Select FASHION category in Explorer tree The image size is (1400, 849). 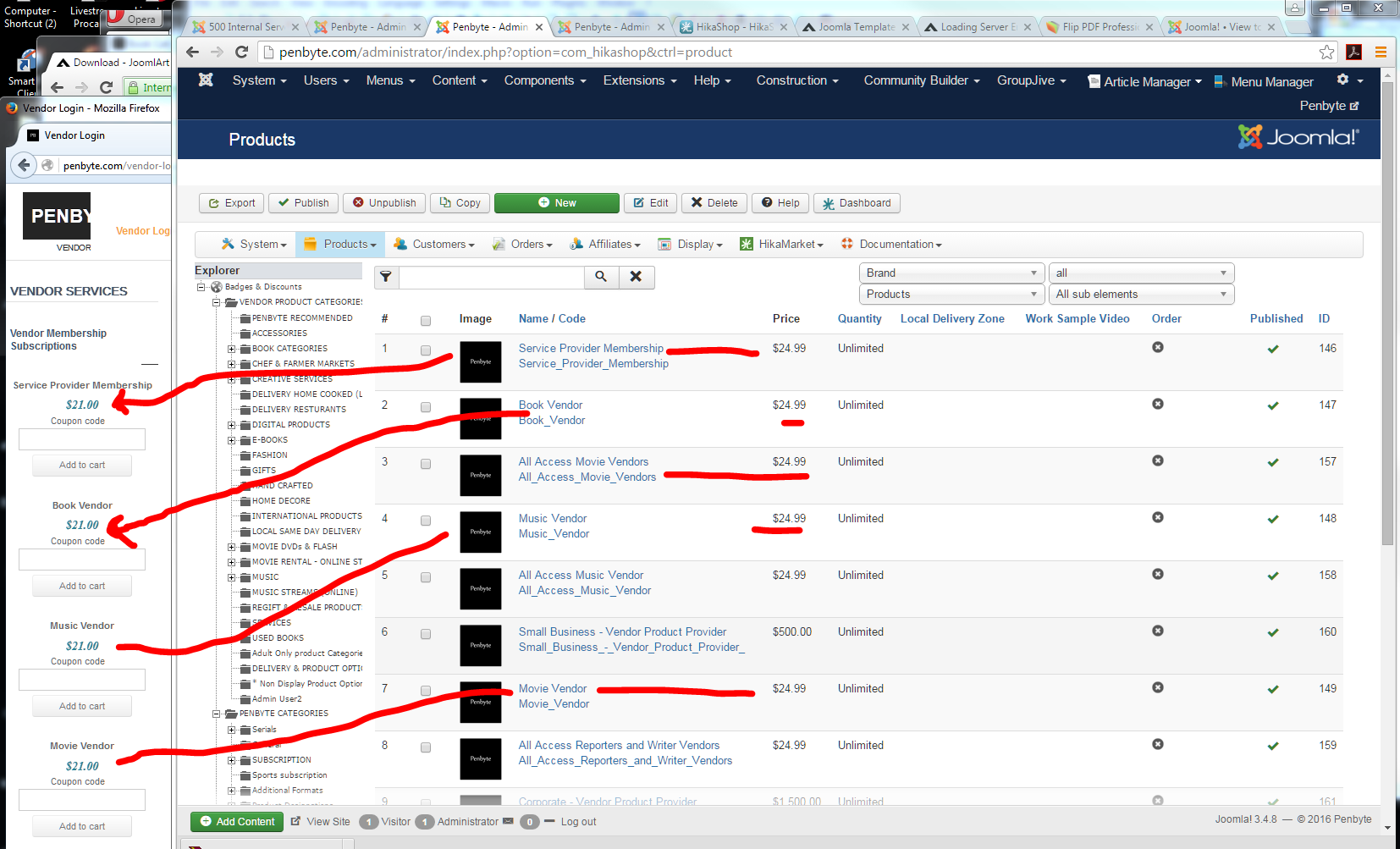coord(270,455)
